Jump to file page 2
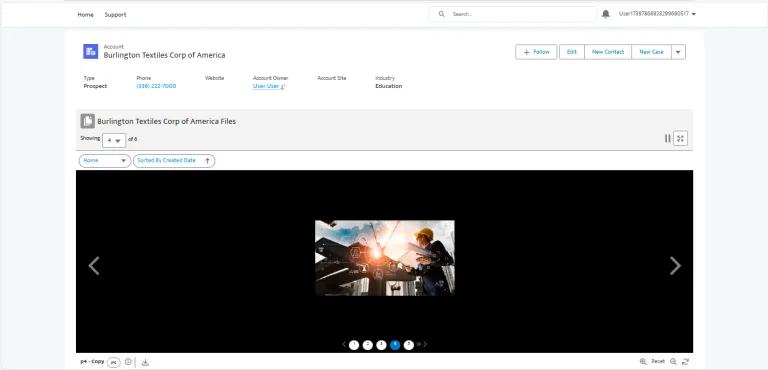Viewport: 768px width, 370px height. [x=368, y=345]
